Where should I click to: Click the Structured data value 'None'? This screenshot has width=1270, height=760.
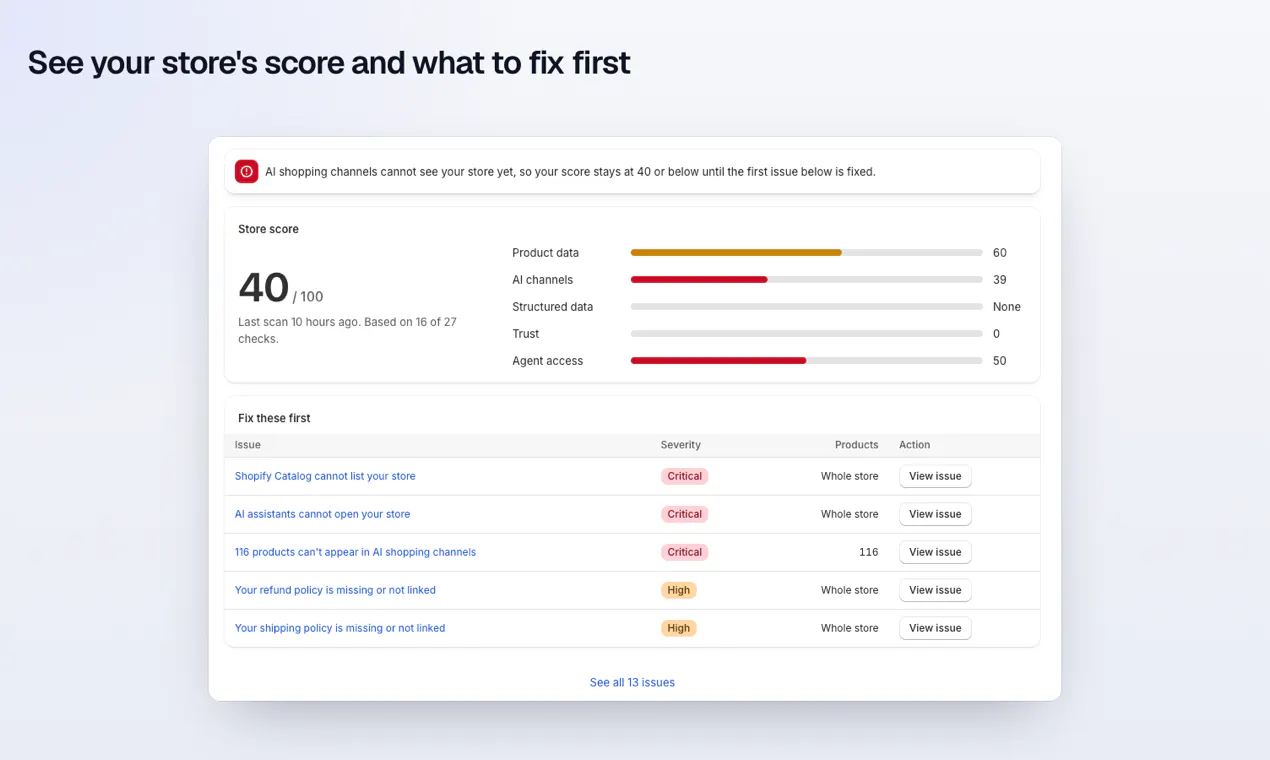click(1007, 307)
